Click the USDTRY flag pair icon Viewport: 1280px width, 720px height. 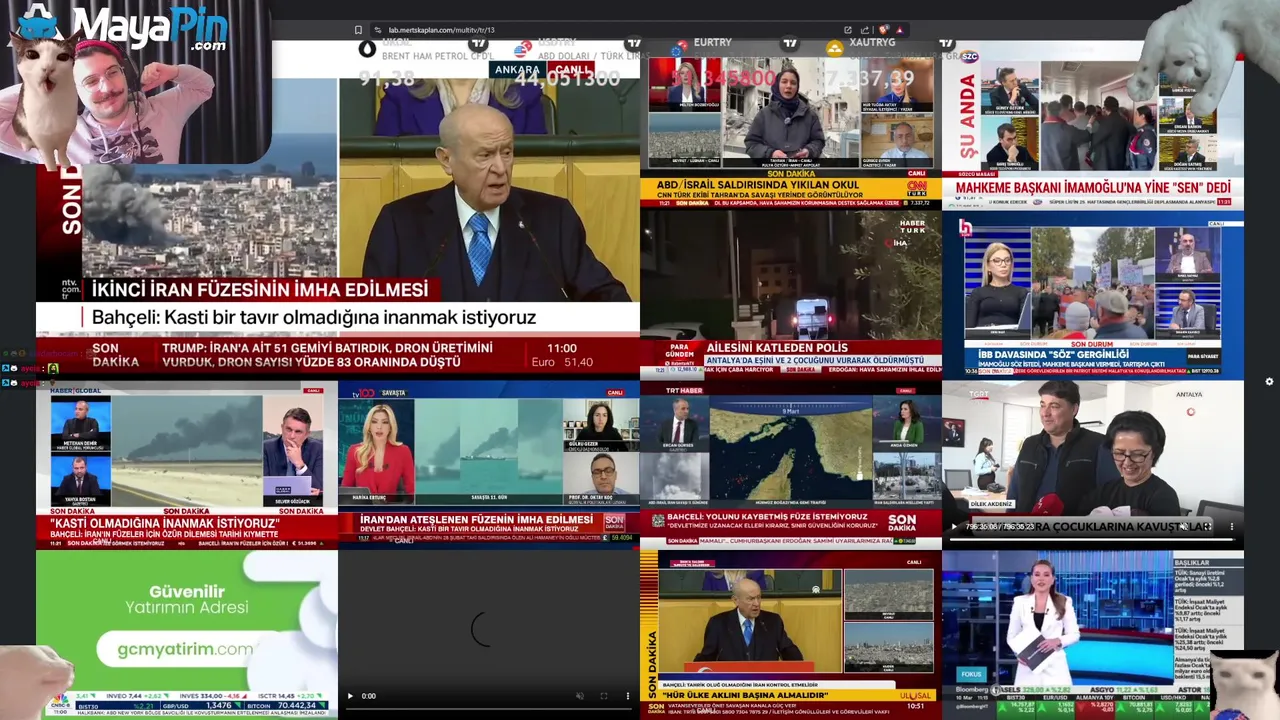[x=522, y=49]
